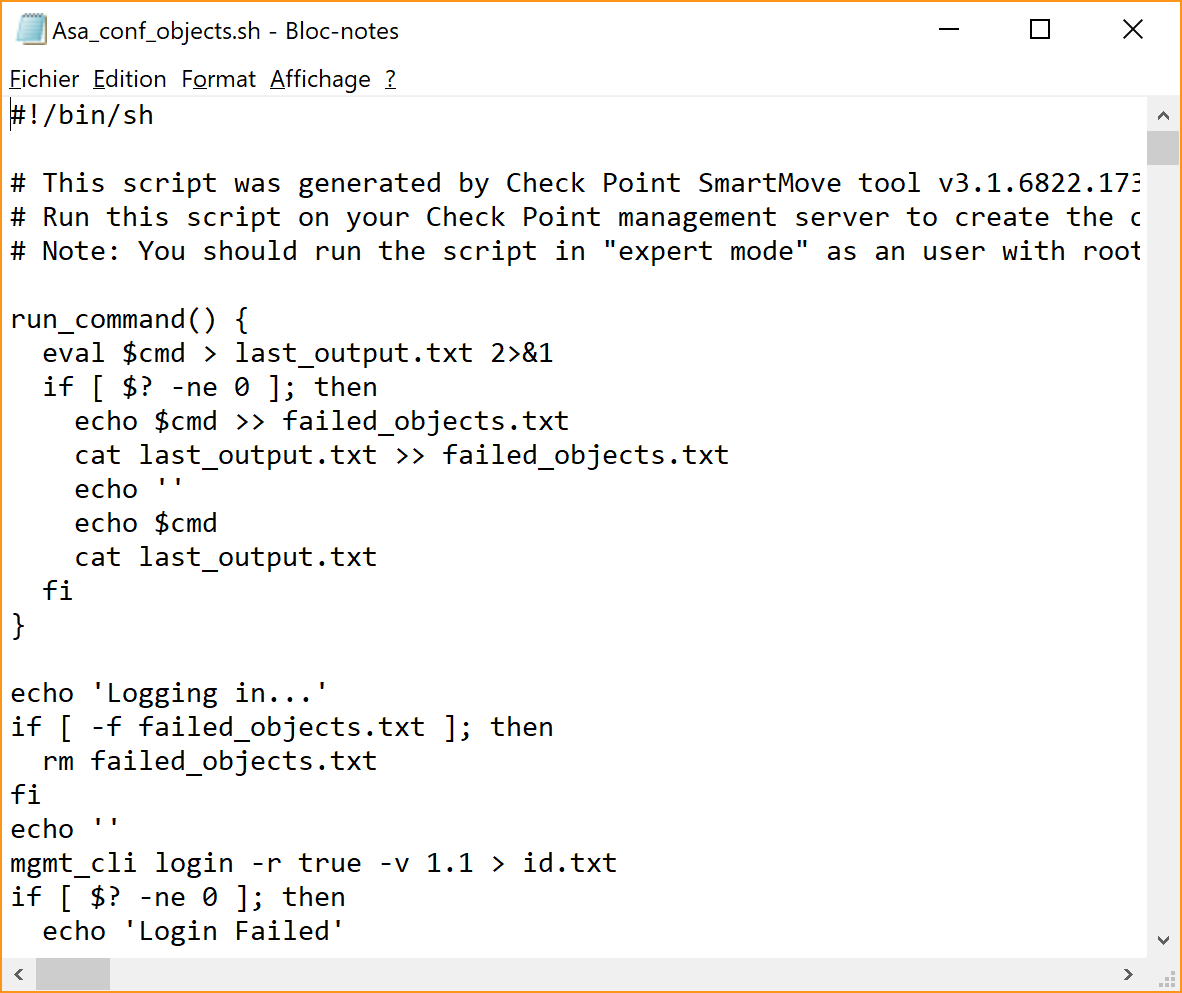Viewport: 1182px width, 993px height.
Task: Click the window resize grip corner
Action: coord(1165,976)
